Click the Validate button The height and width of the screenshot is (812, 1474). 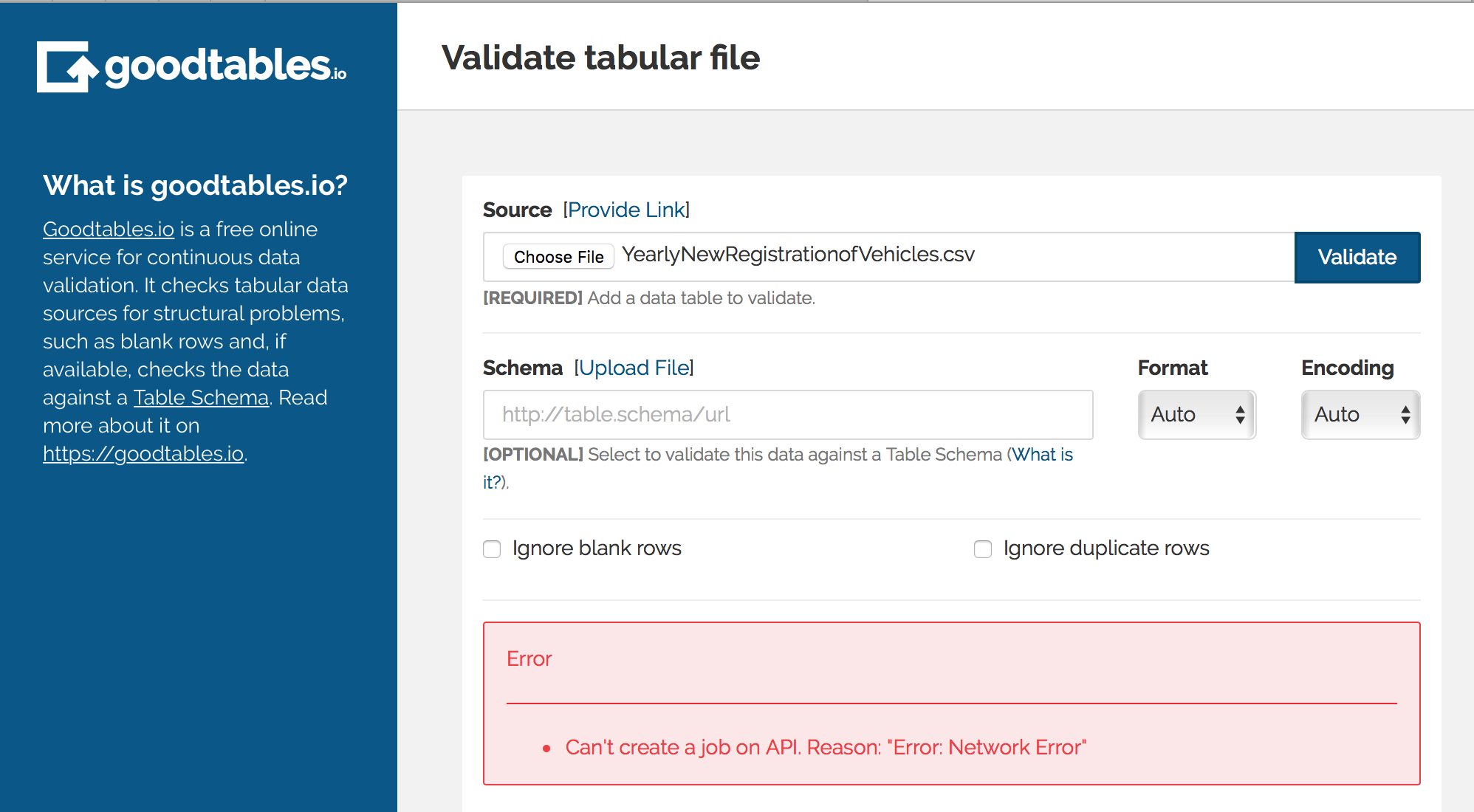pos(1357,257)
